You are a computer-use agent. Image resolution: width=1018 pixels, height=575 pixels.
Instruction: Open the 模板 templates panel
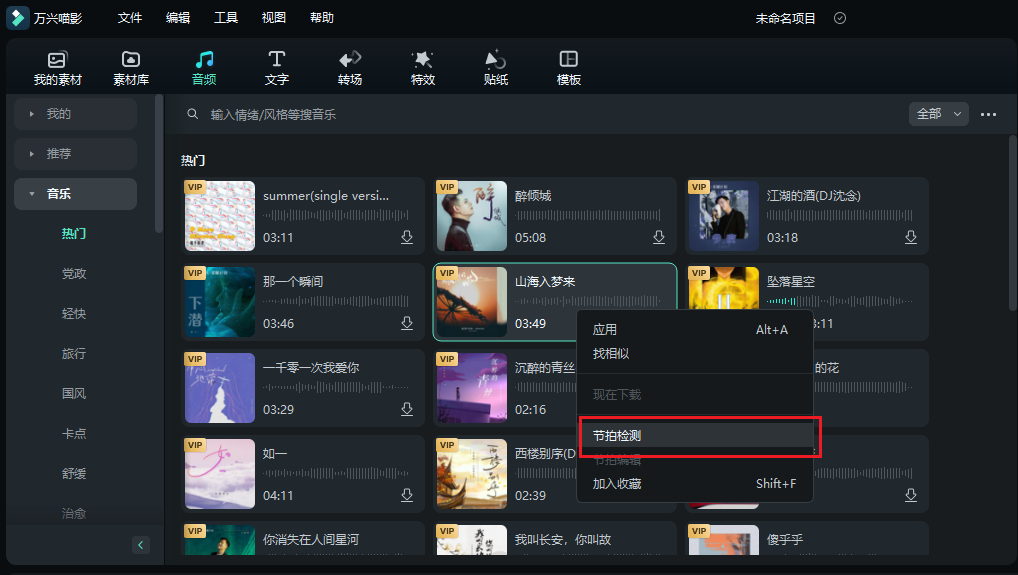tap(569, 69)
